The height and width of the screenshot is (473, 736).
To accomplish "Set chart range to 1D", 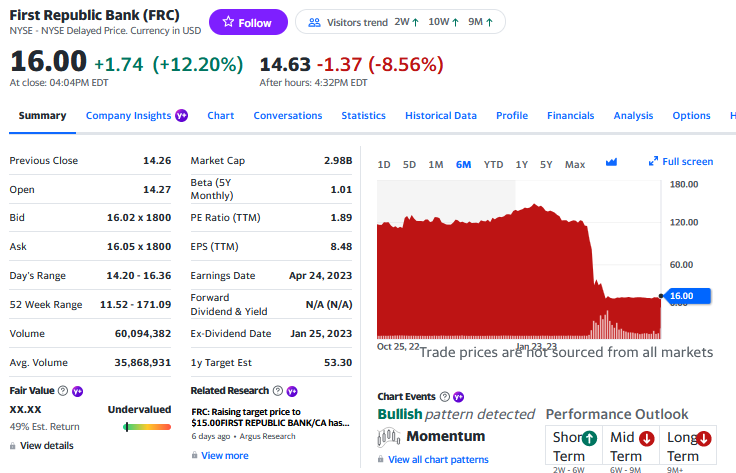I will pyautogui.click(x=384, y=165).
